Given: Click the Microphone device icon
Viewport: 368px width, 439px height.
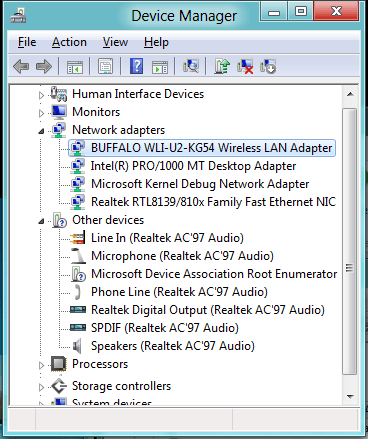Looking at the screenshot, I should (78, 256).
